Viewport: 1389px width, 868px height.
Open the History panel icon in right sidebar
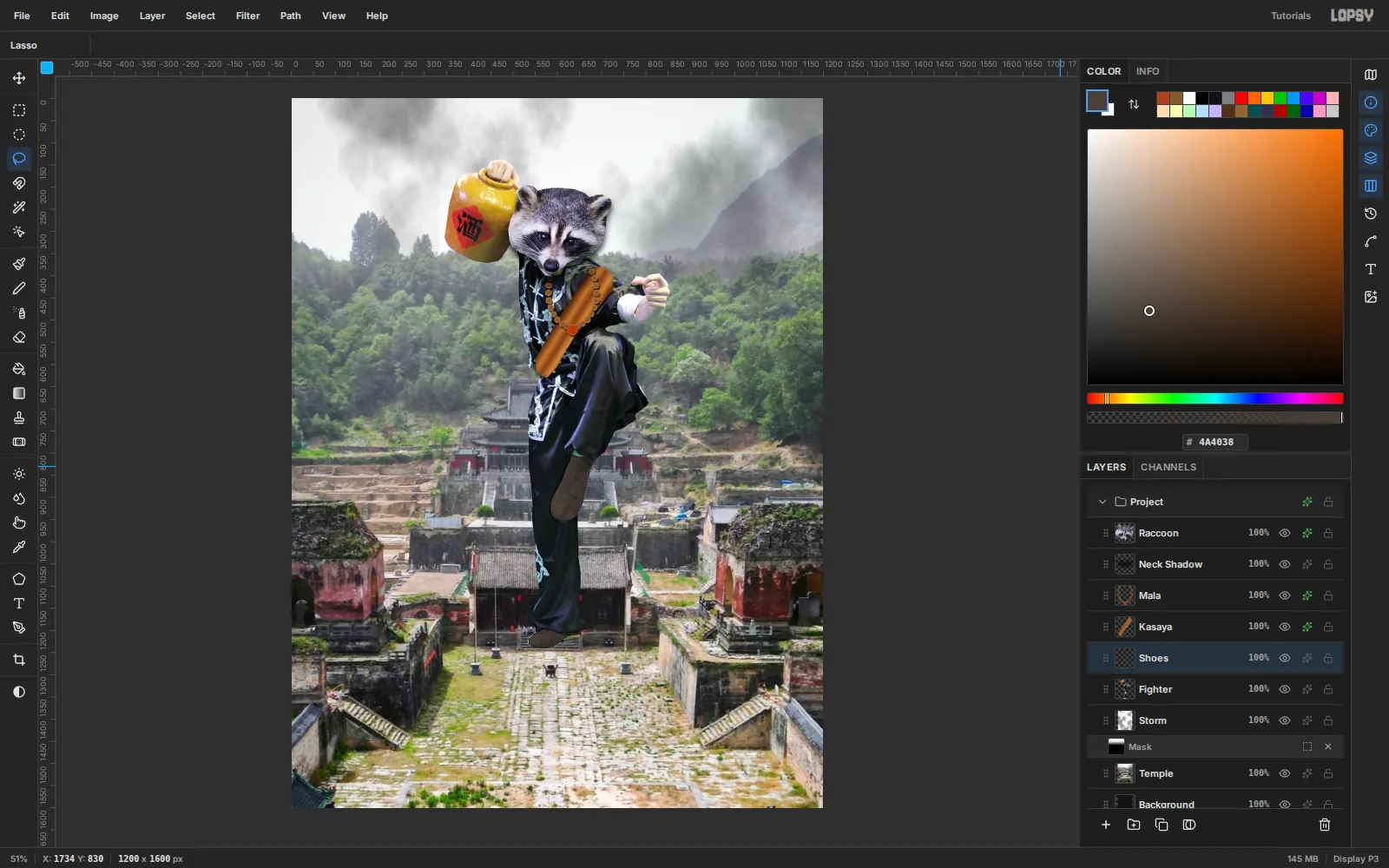1371,214
